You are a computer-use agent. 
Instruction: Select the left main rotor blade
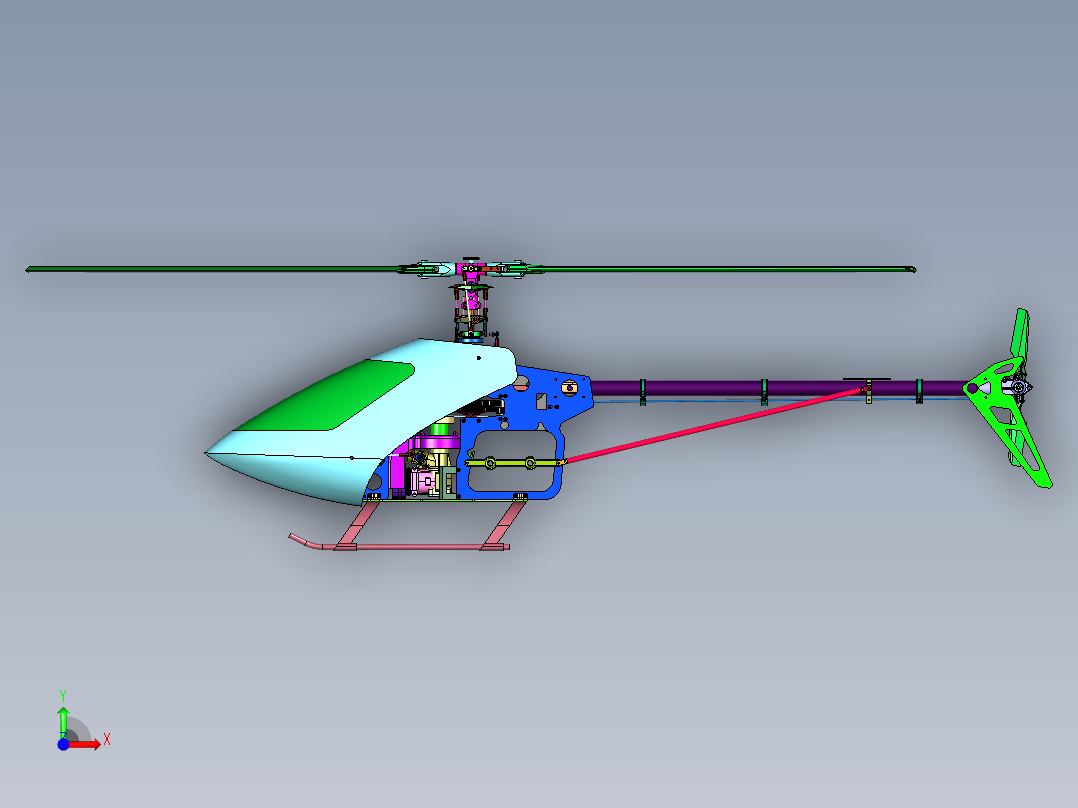213,269
